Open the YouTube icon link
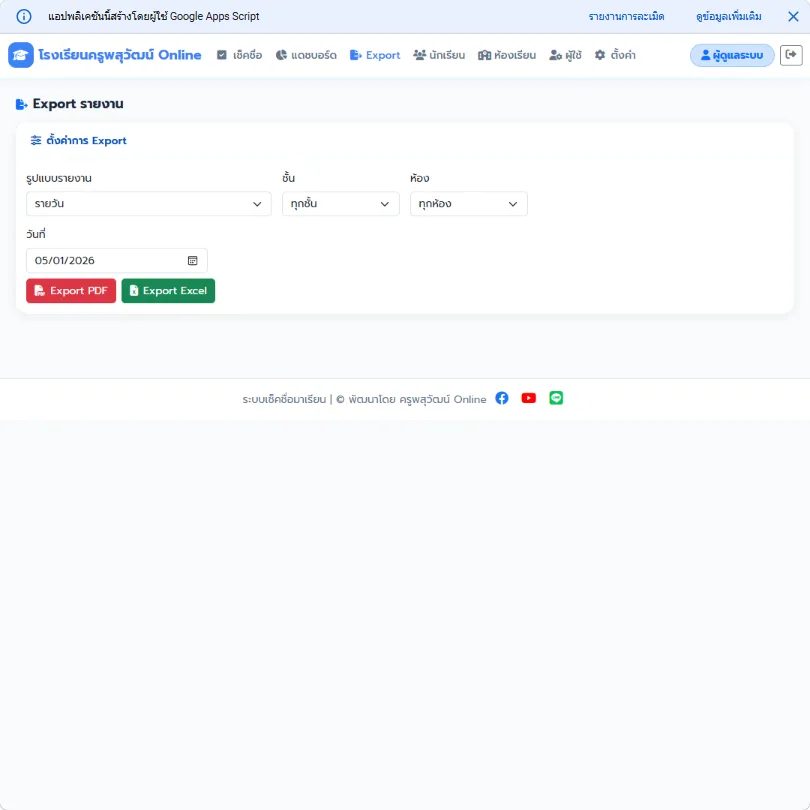Viewport: 810px width, 810px height. 528,398
